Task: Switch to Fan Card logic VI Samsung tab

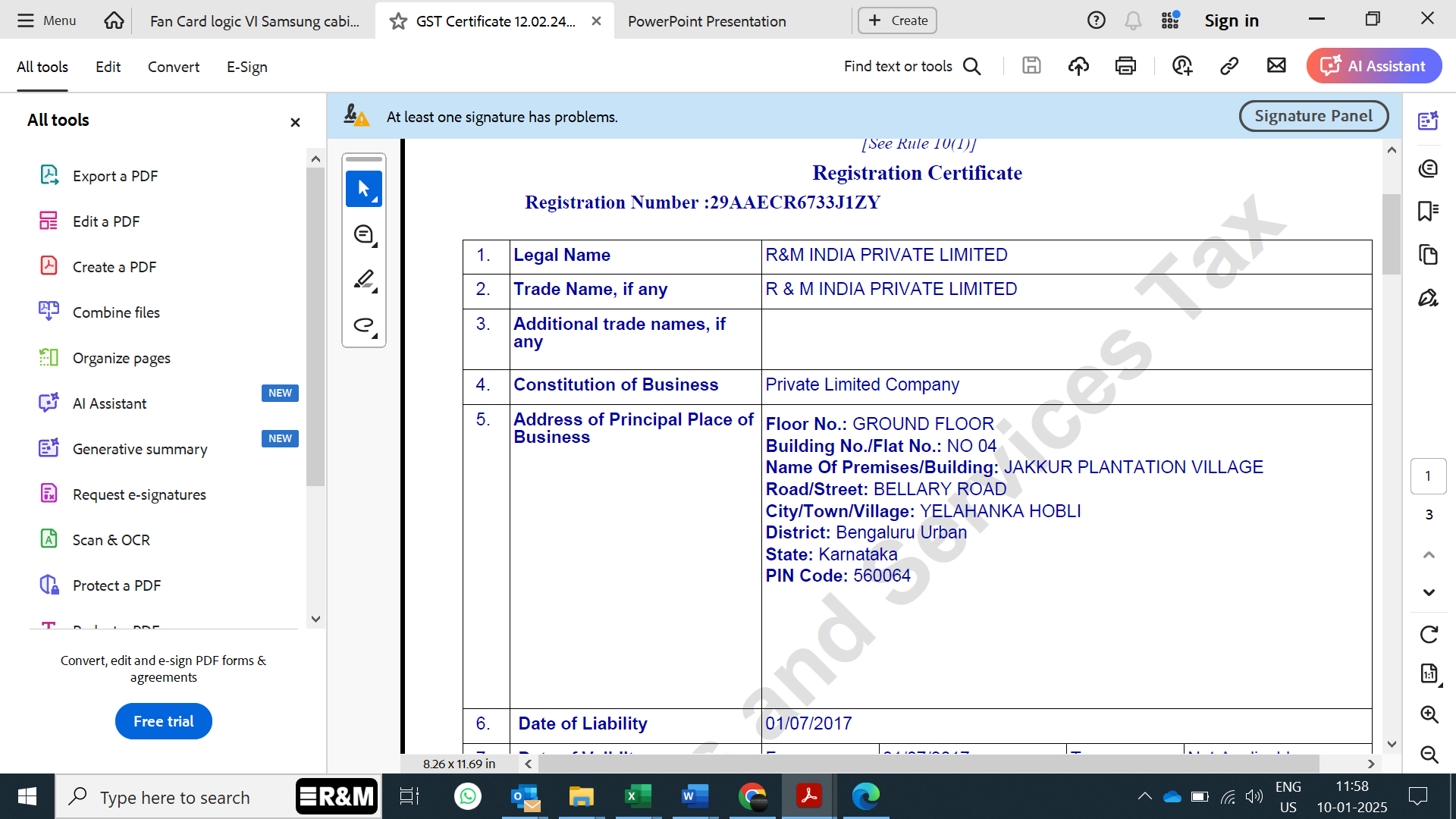Action: click(254, 21)
